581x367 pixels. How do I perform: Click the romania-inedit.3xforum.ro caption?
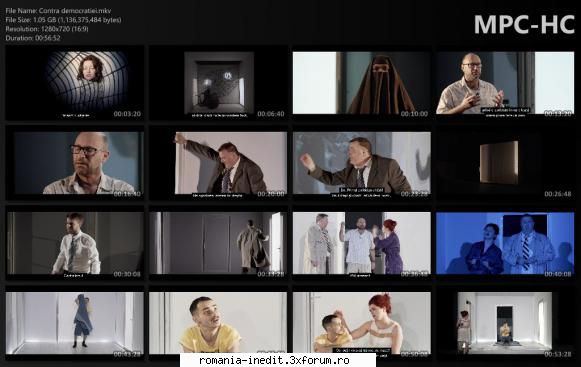(274, 360)
